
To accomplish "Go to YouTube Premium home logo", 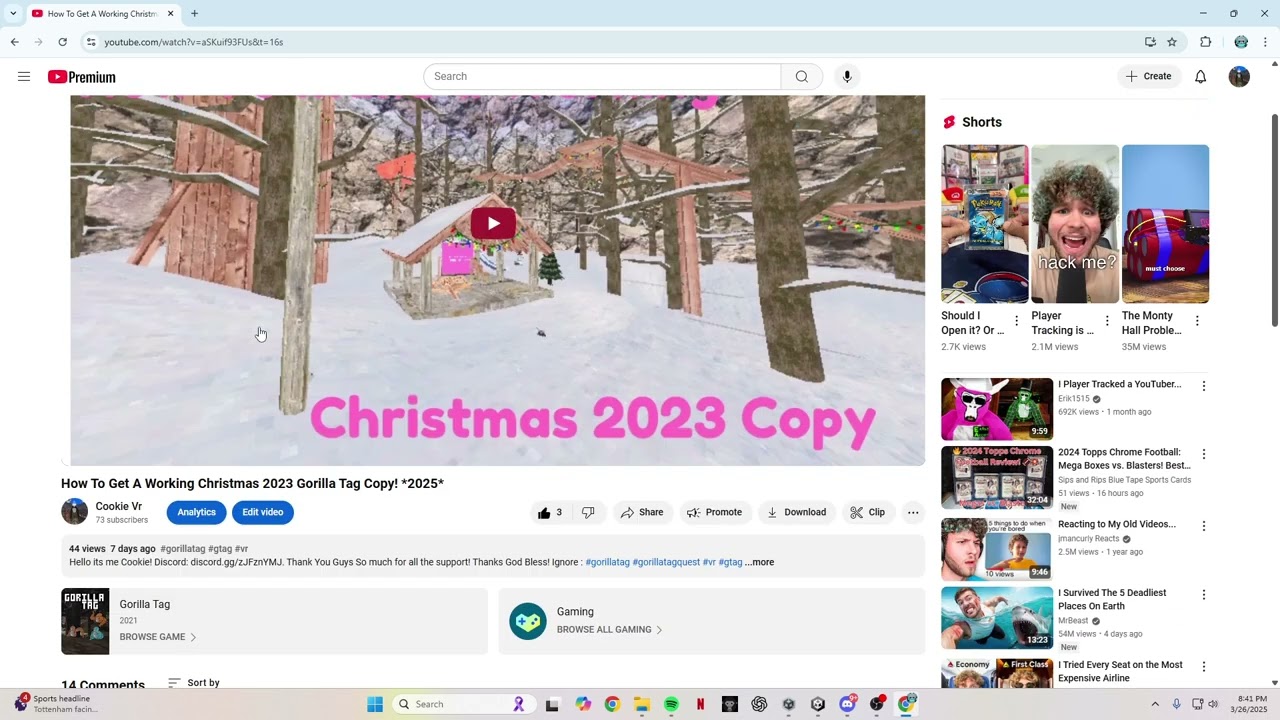I will (x=82, y=77).
